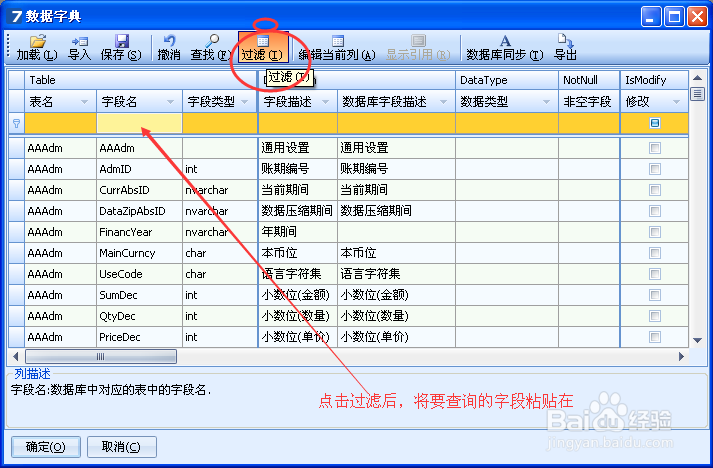Screen dimensions: 713x468
Task: Click the 字段名 filter input cell
Action: click(139, 123)
